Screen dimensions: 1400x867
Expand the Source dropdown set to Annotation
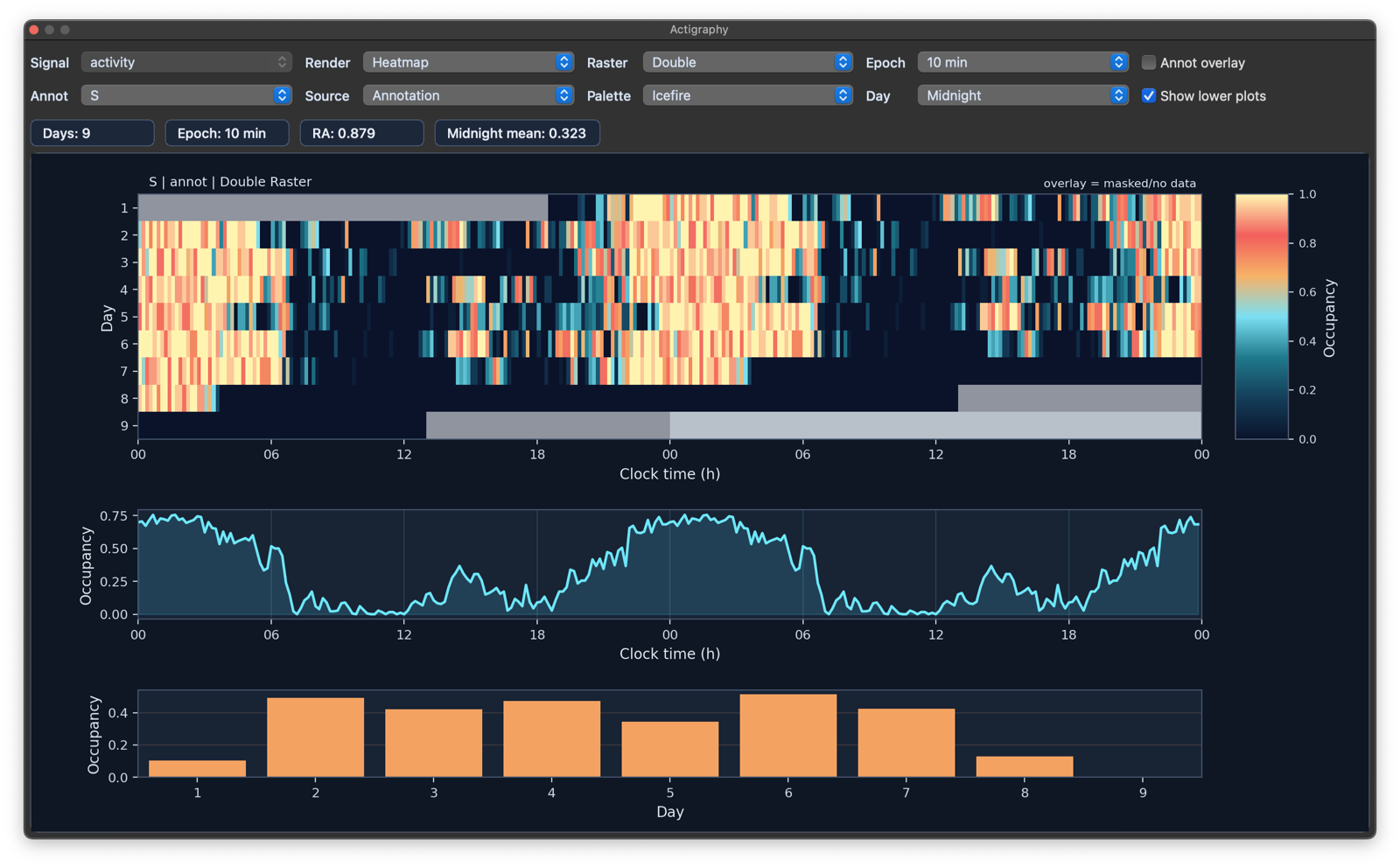[x=468, y=95]
